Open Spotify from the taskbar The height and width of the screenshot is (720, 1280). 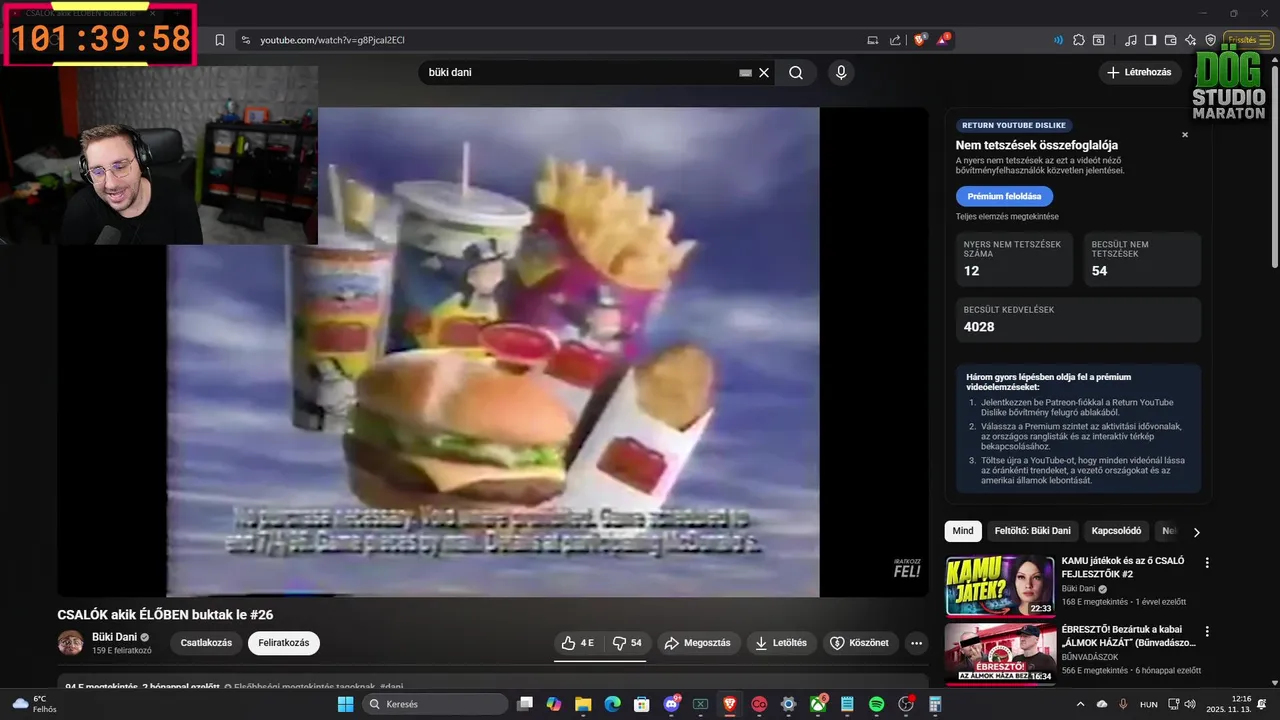[x=877, y=704]
